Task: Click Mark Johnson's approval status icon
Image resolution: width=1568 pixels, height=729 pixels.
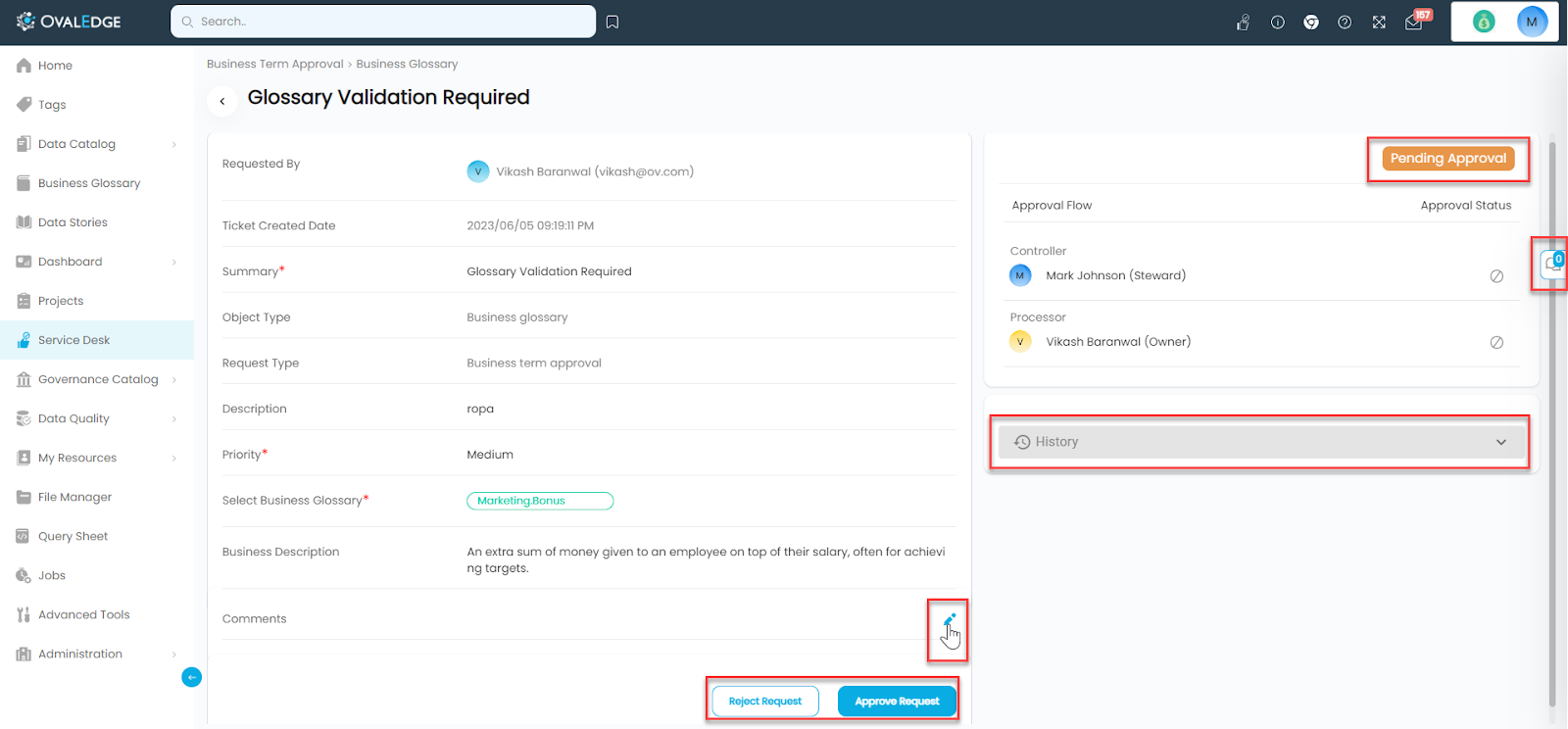Action: tap(1496, 276)
